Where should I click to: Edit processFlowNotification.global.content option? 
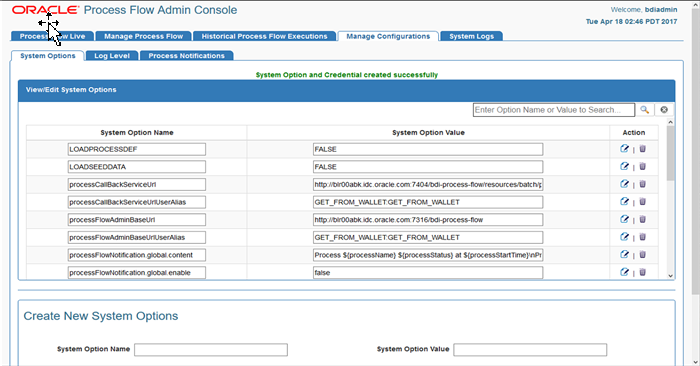624,254
